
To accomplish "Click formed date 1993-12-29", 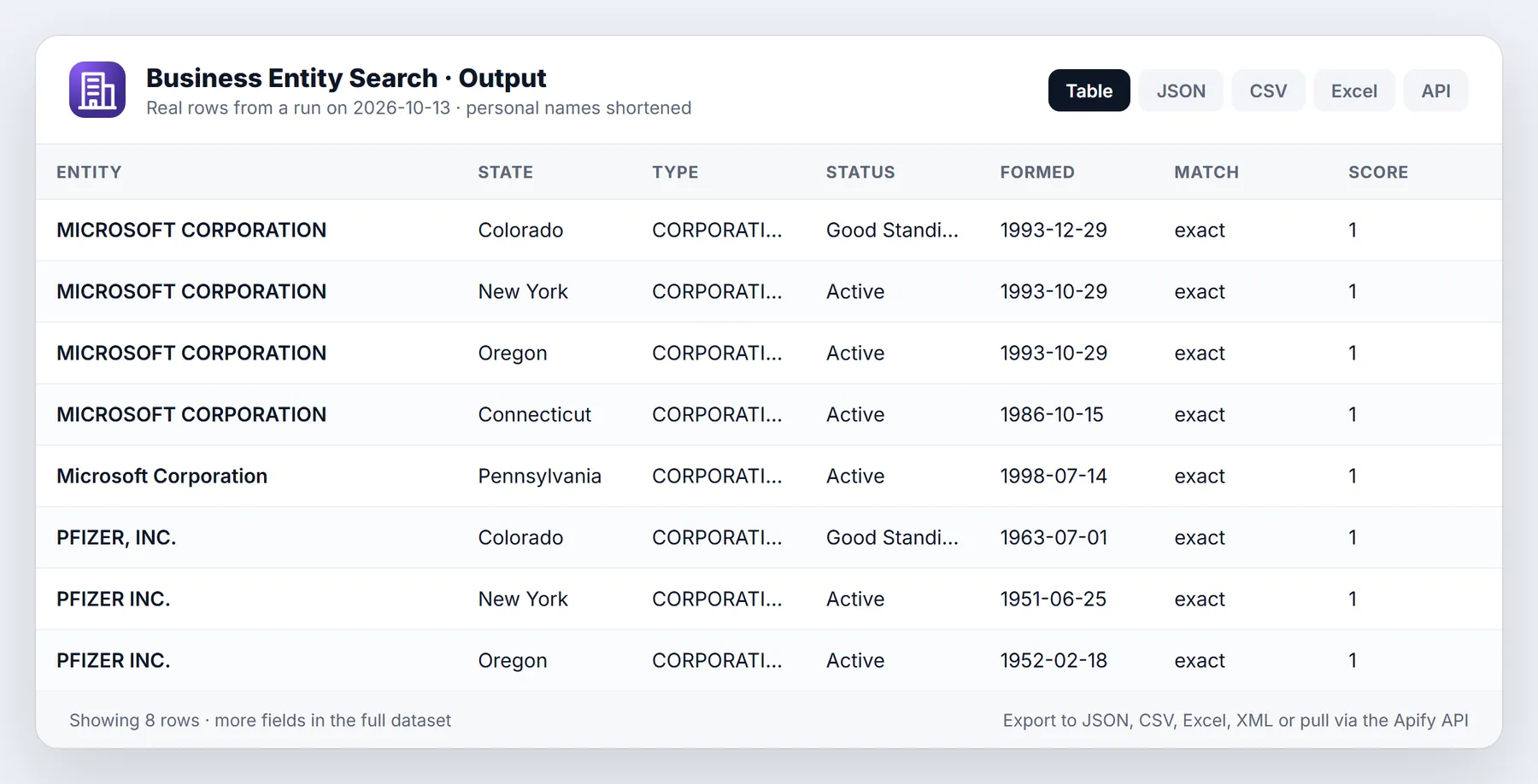I will 1054,230.
